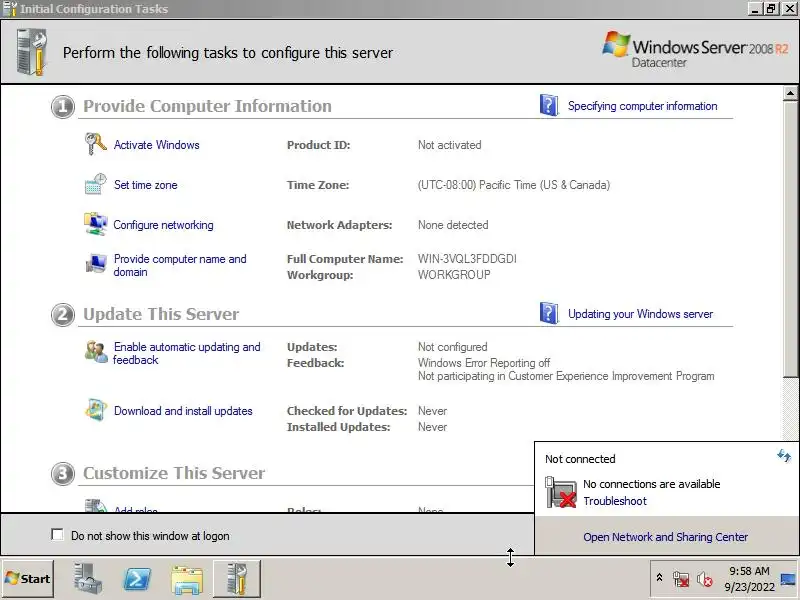Click the Windows Error Reporting off text

tap(484, 363)
